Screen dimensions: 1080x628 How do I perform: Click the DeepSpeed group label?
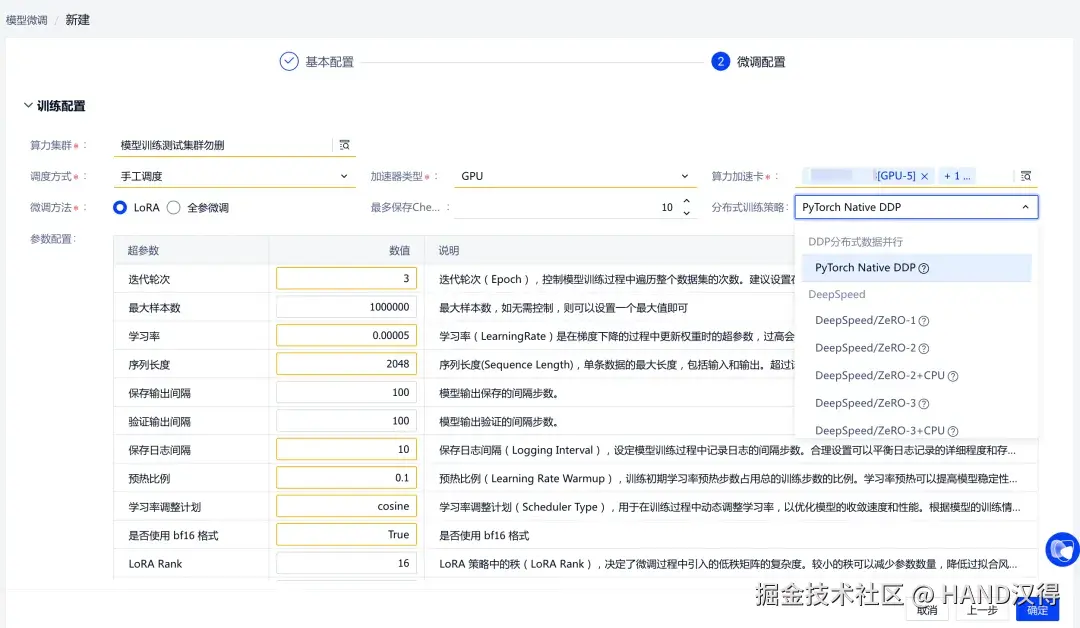coord(837,294)
